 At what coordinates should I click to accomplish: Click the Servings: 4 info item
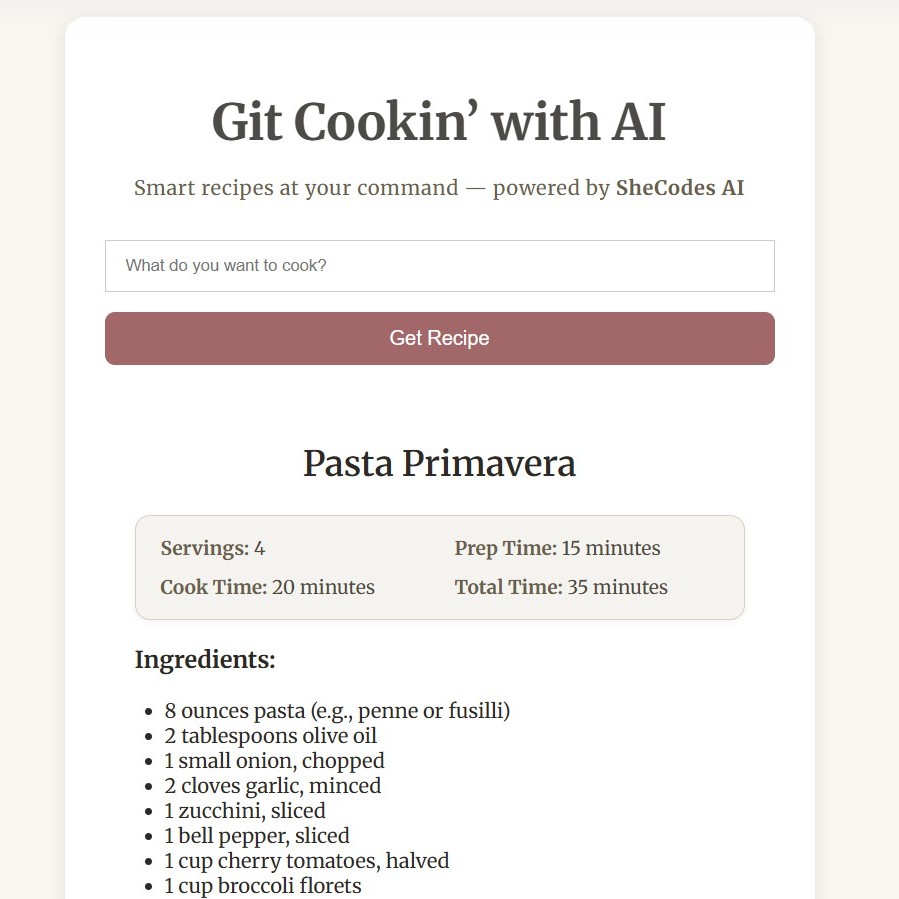pyautogui.click(x=213, y=548)
